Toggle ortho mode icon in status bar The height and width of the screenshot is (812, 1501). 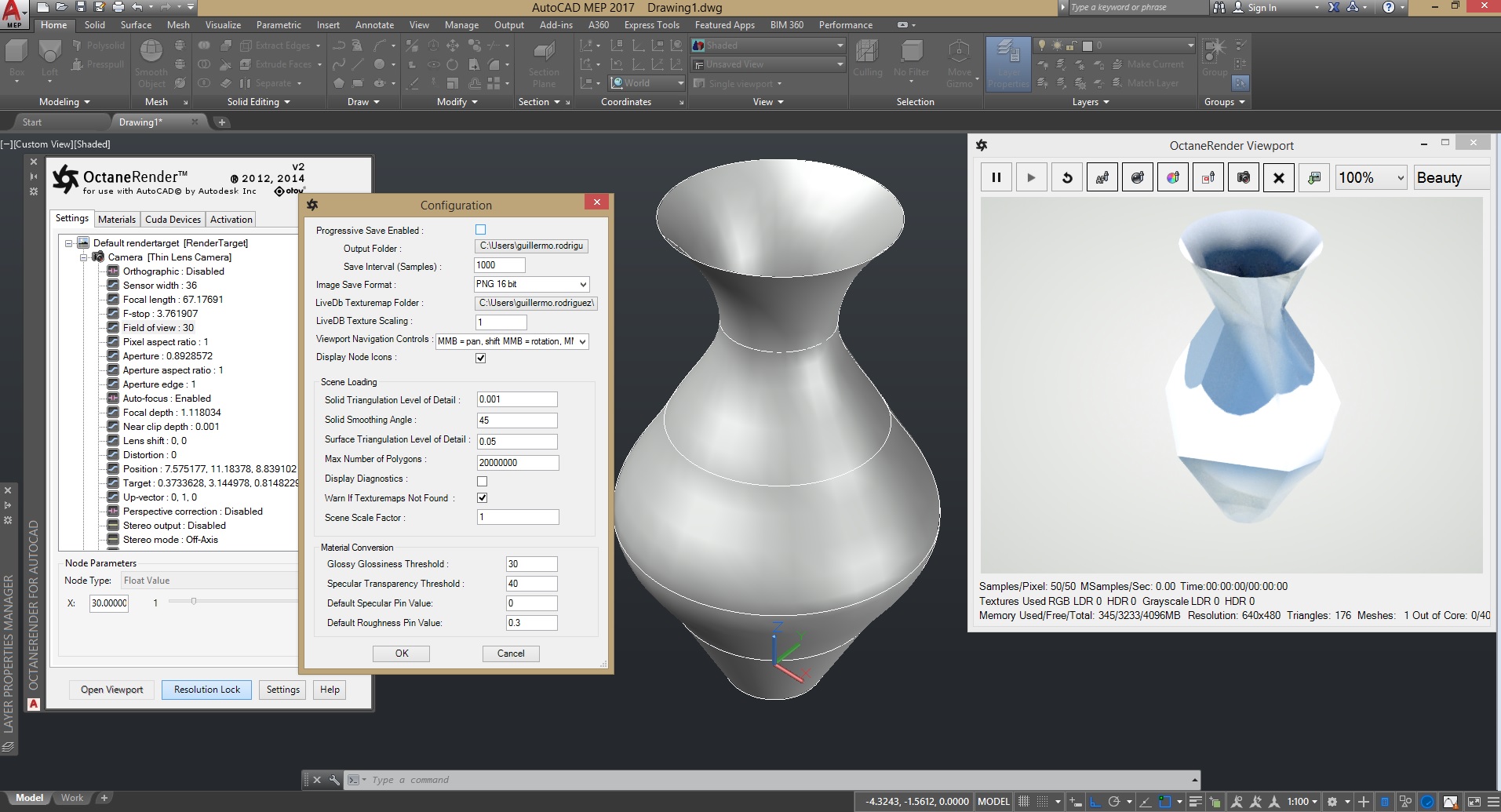click(x=1096, y=802)
